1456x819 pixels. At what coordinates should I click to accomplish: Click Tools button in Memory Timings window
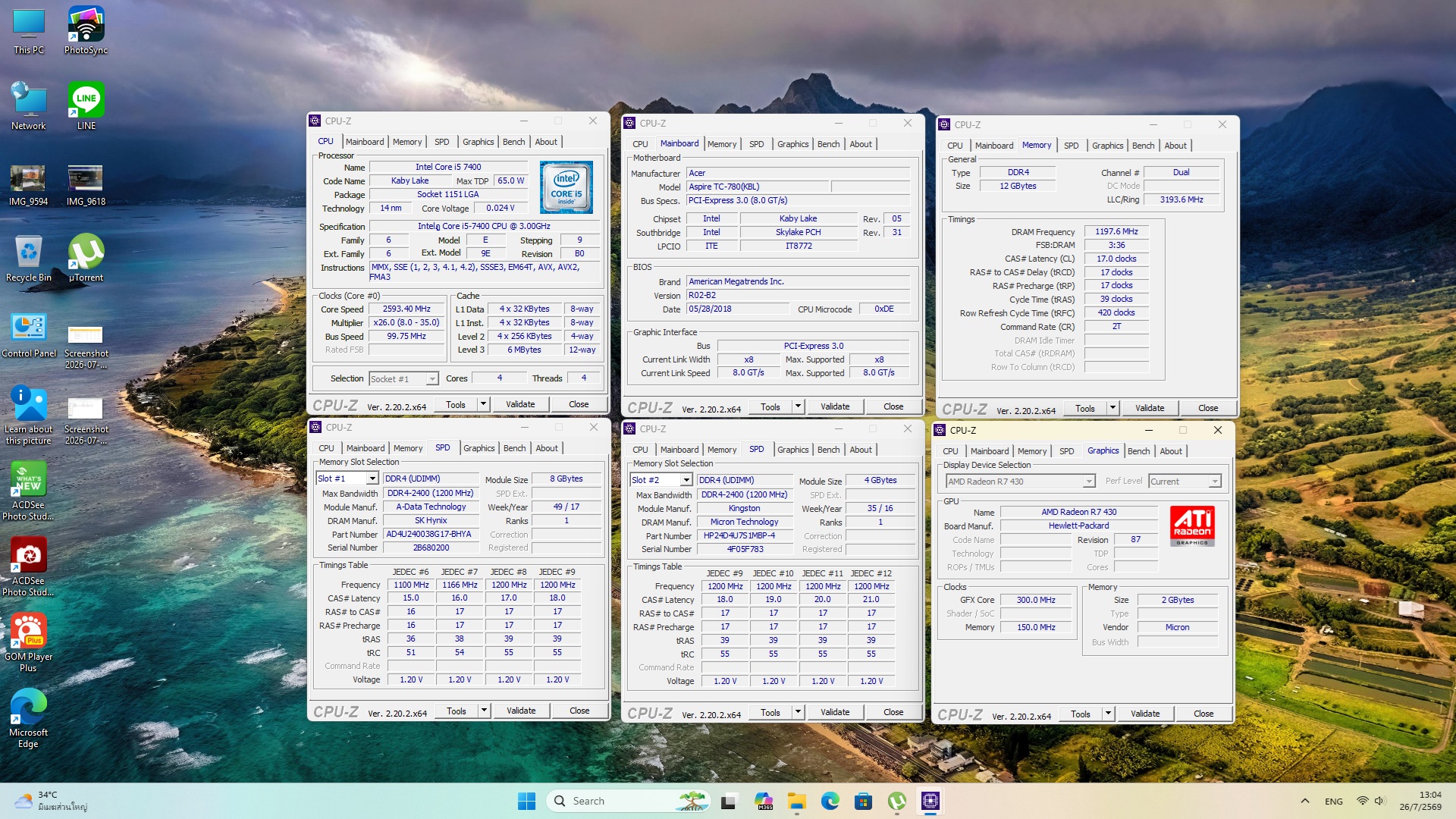point(1085,408)
